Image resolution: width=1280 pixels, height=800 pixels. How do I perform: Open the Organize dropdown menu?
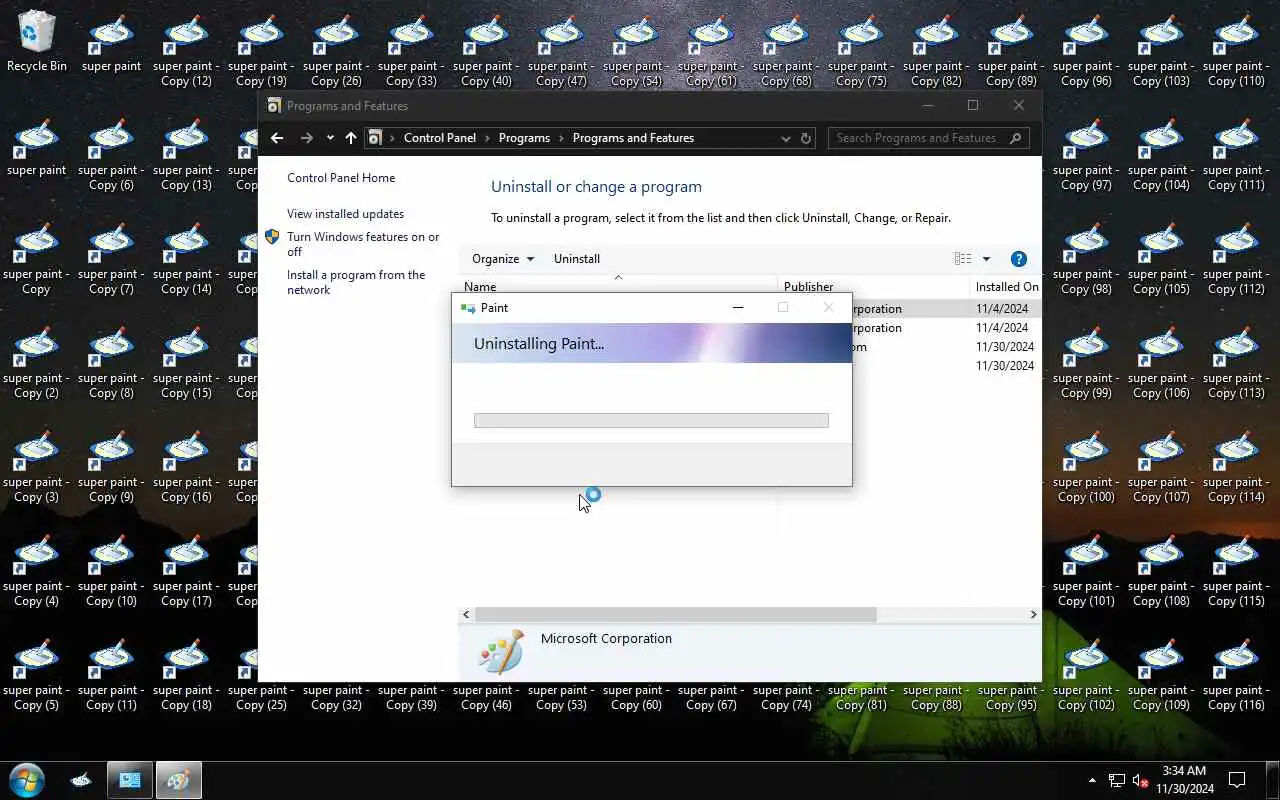(503, 259)
